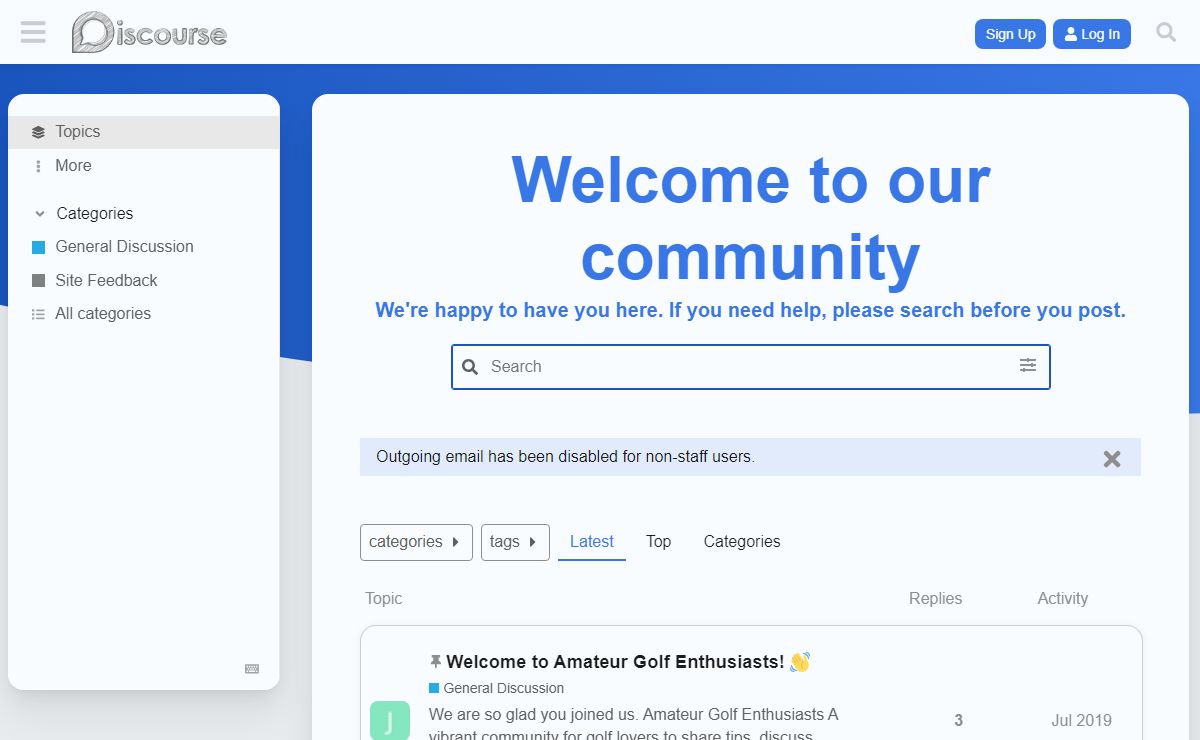This screenshot has height=740, width=1200.
Task: Sort topics by Activity column
Action: [x=1062, y=599]
